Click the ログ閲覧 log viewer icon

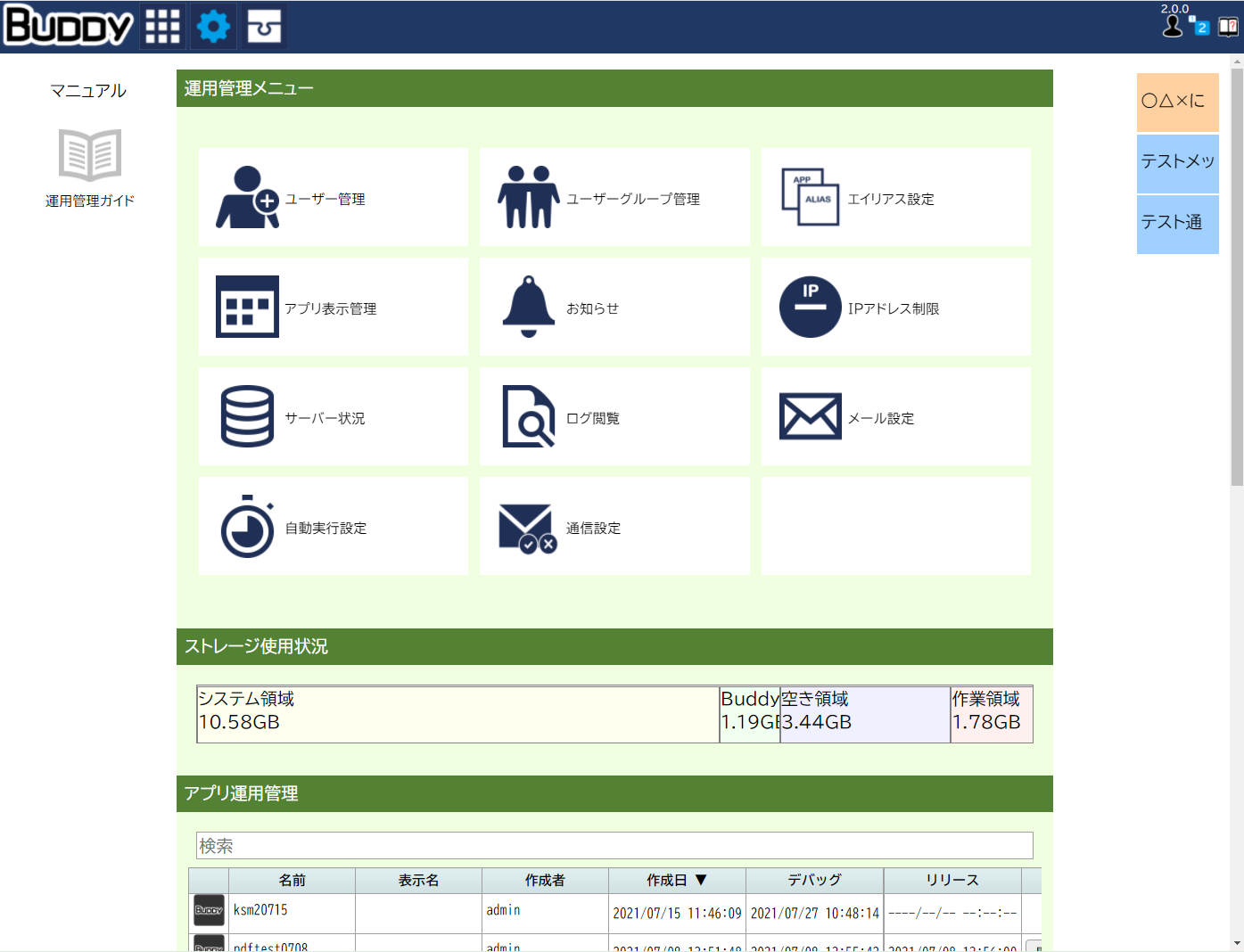click(x=528, y=416)
